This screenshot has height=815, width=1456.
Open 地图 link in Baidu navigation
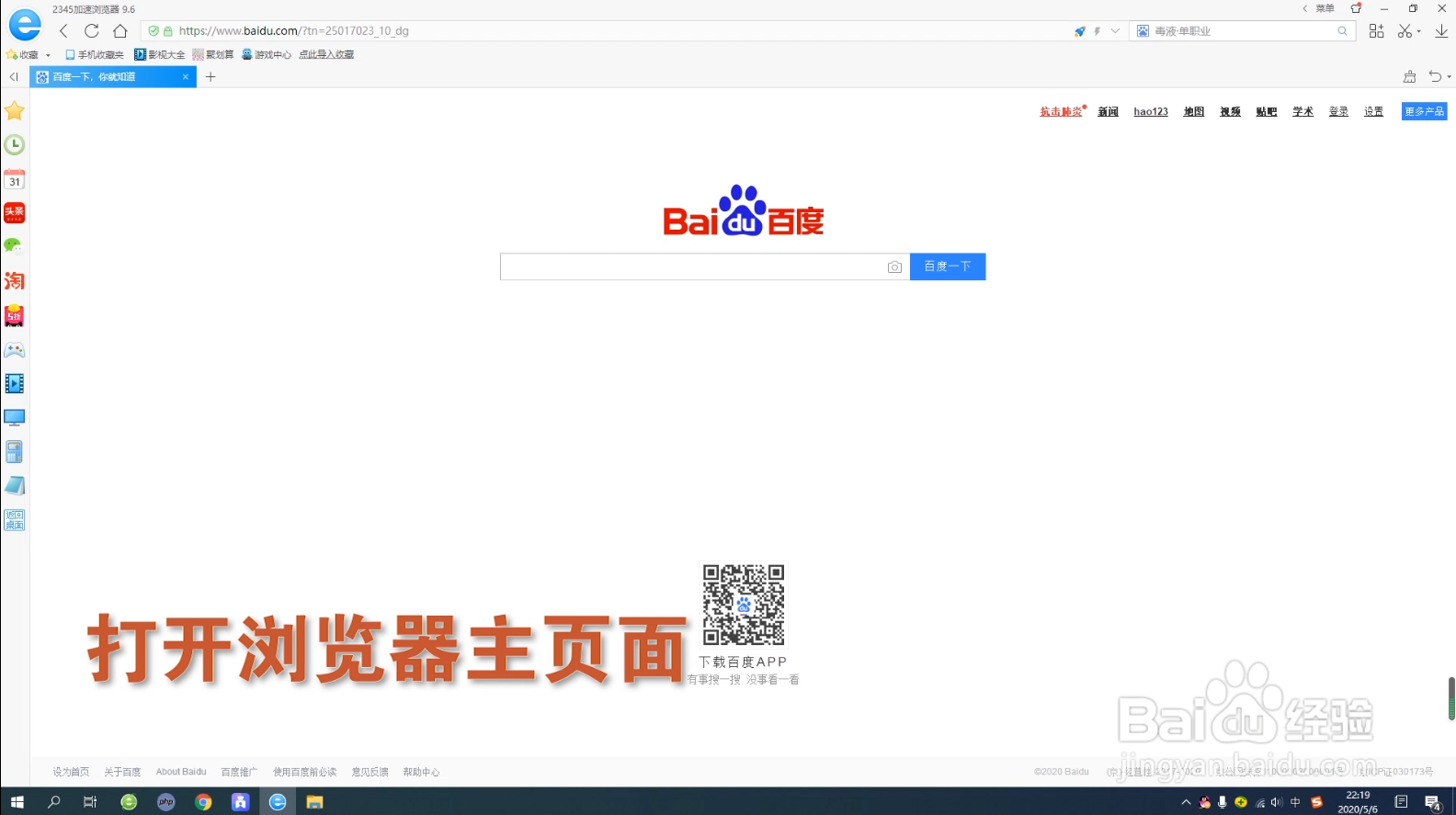coord(1194,111)
